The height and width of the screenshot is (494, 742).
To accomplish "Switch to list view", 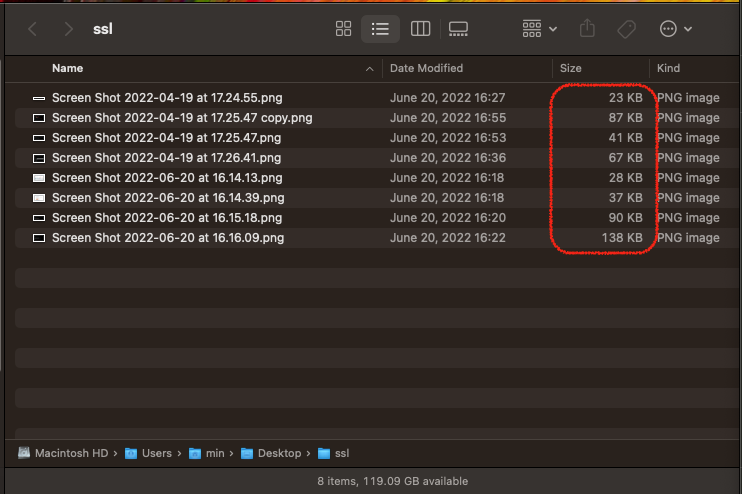I will [x=380, y=29].
